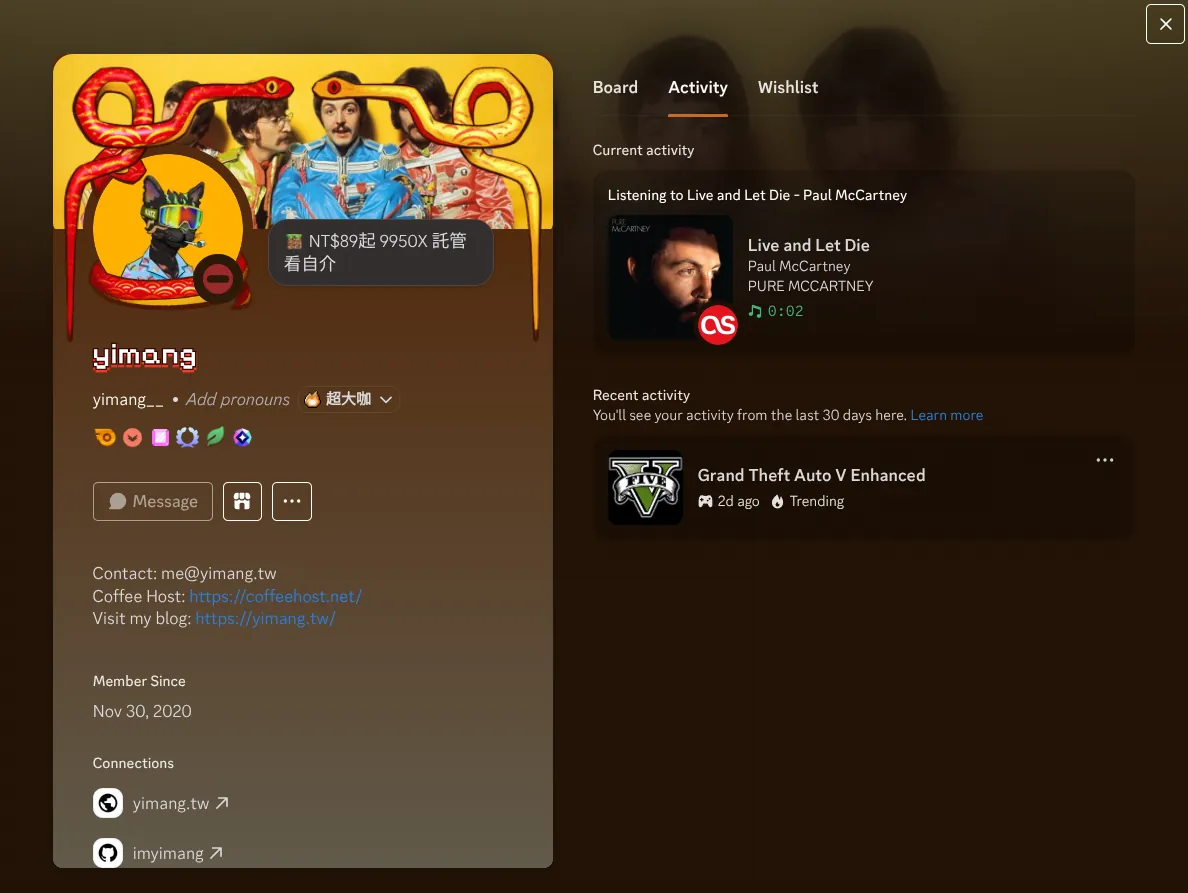Click the display name yimang
Viewport: 1188px width, 893px height.
[x=144, y=357]
